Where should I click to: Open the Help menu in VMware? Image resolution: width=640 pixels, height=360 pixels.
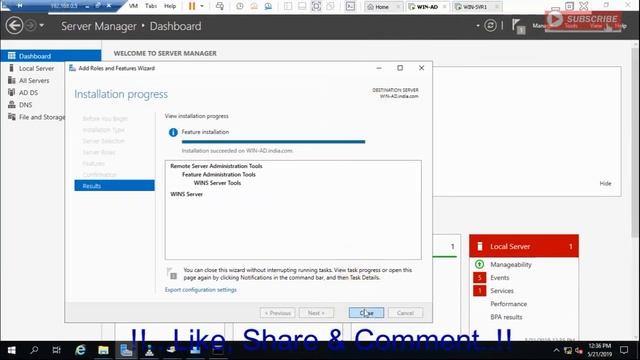tap(170, 6)
